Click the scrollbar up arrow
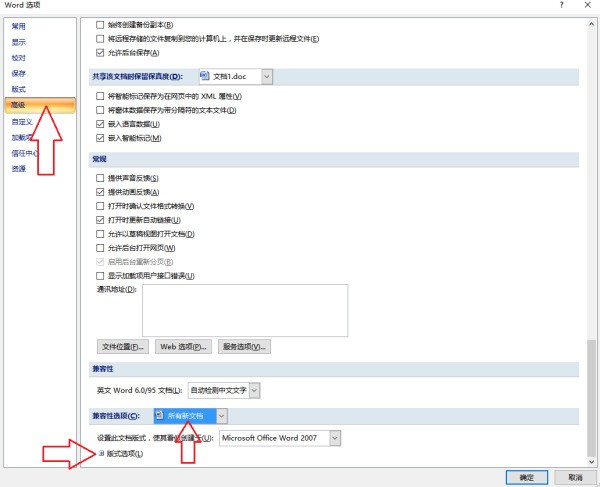This screenshot has height=487, width=600. click(591, 24)
